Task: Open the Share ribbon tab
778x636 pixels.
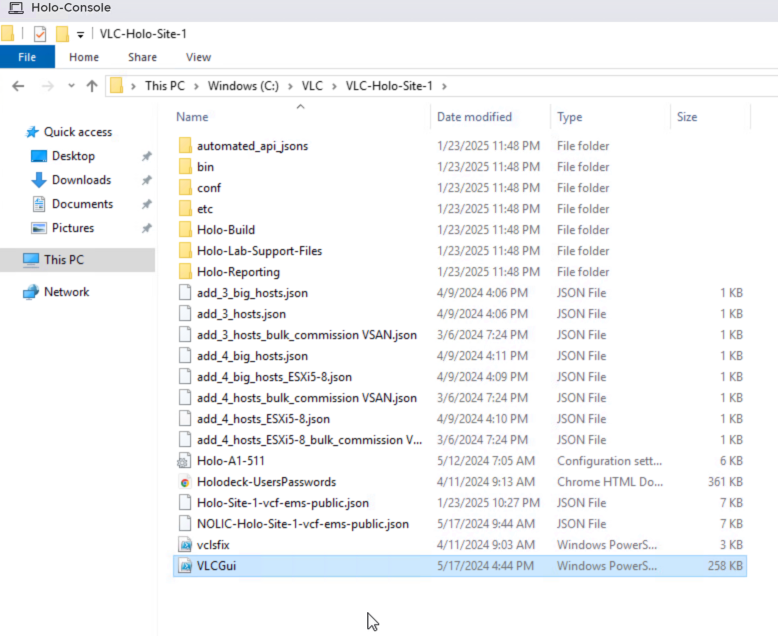Action: pos(142,57)
